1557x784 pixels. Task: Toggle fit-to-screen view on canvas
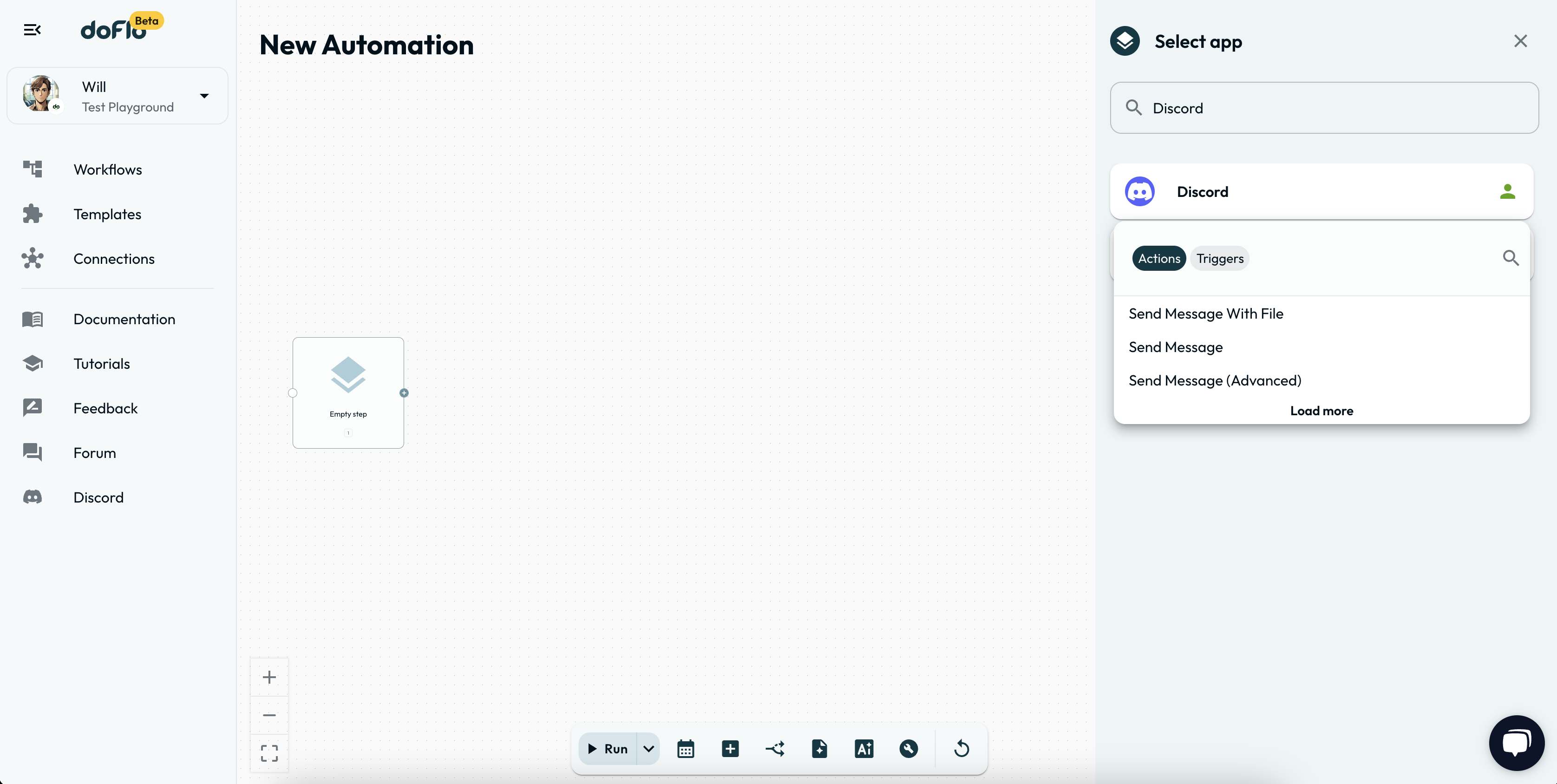[x=269, y=752]
